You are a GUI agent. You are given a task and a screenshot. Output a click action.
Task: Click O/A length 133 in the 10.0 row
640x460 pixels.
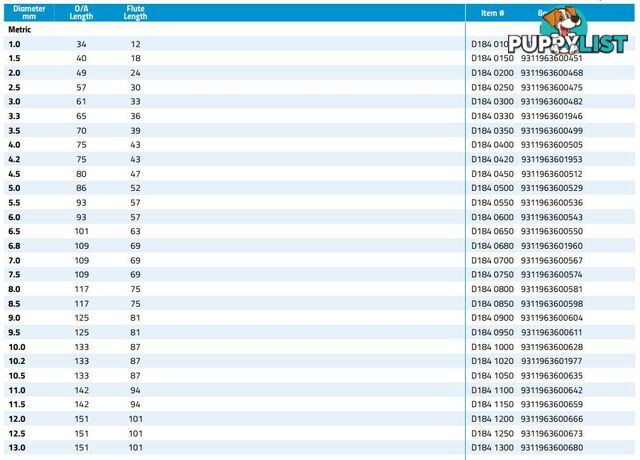click(x=82, y=347)
